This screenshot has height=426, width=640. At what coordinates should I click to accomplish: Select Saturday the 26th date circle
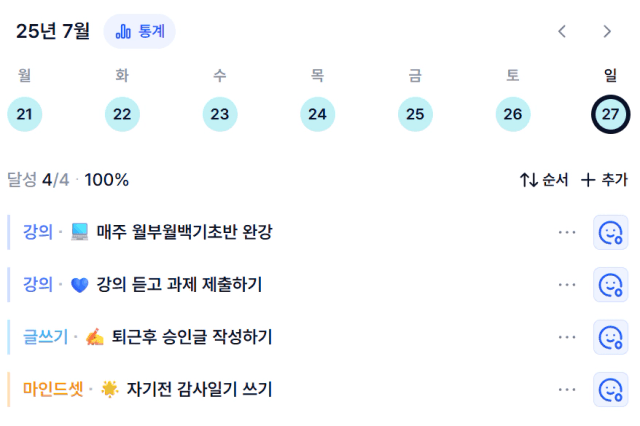click(x=513, y=114)
